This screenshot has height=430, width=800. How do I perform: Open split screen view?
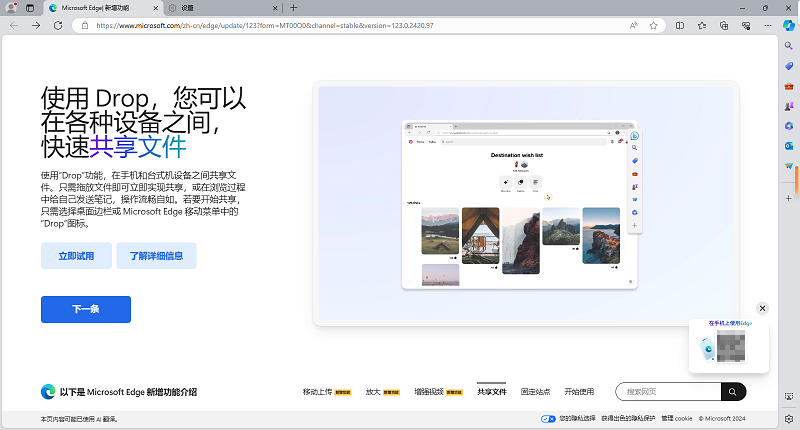pos(680,26)
